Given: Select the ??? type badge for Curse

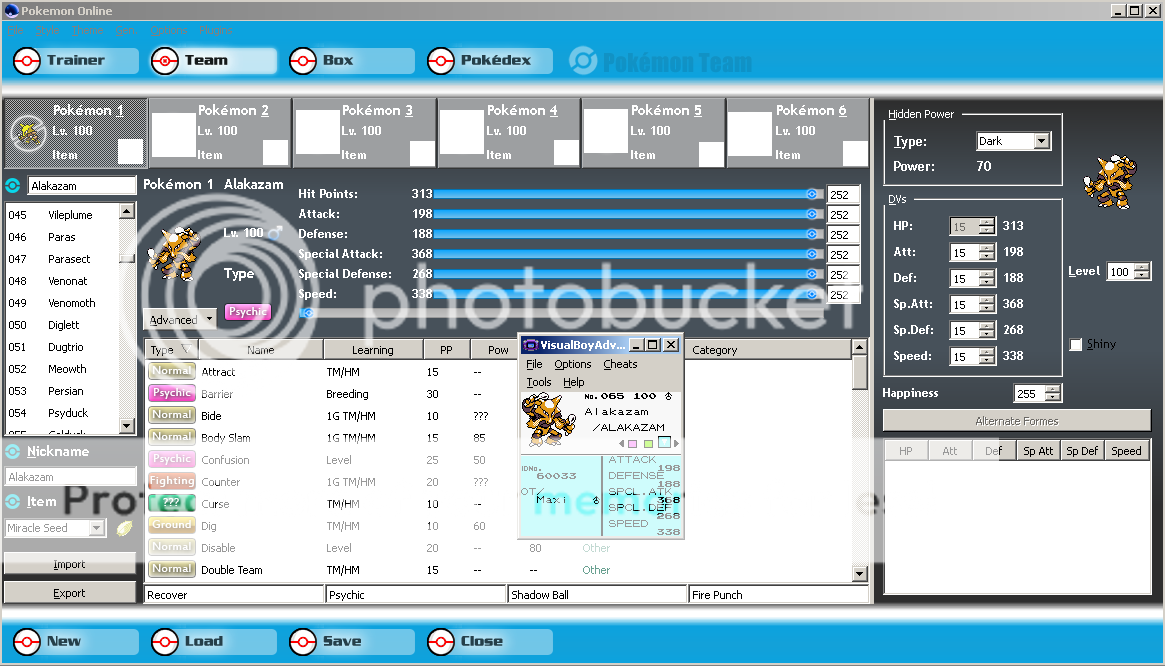Looking at the screenshot, I should pyautogui.click(x=172, y=503).
